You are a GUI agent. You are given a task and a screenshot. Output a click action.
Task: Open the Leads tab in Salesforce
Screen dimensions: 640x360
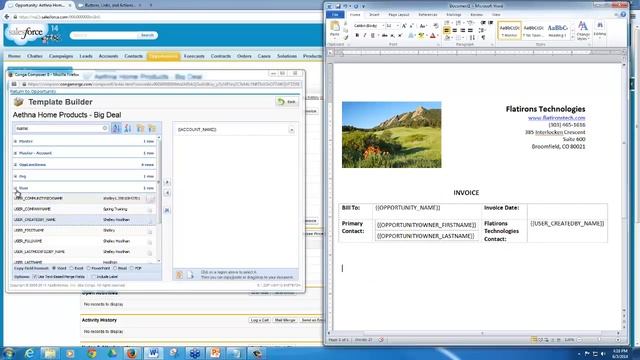coord(86,56)
